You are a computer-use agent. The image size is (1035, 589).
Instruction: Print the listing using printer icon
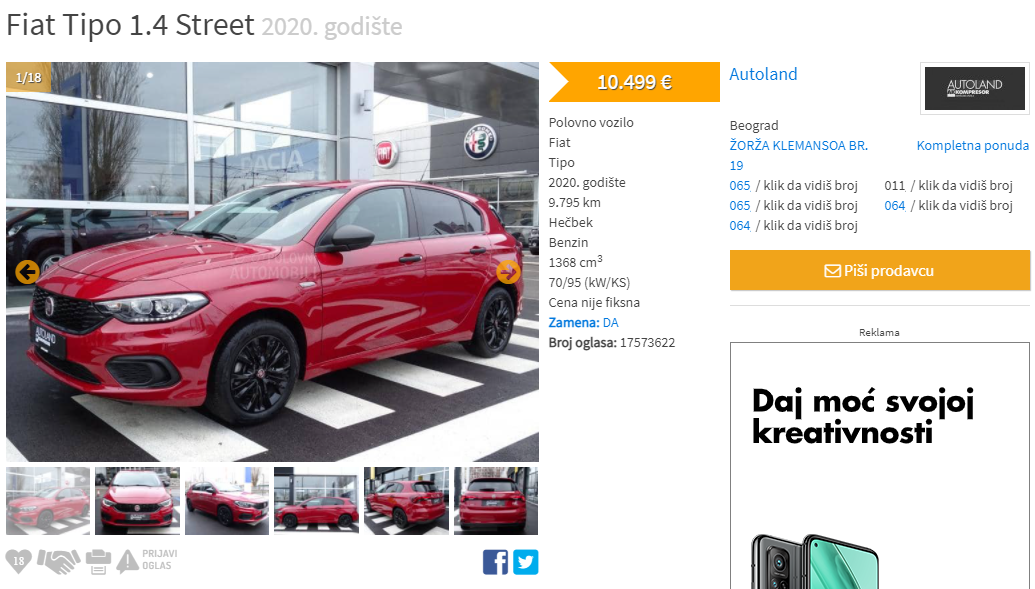[x=98, y=562]
